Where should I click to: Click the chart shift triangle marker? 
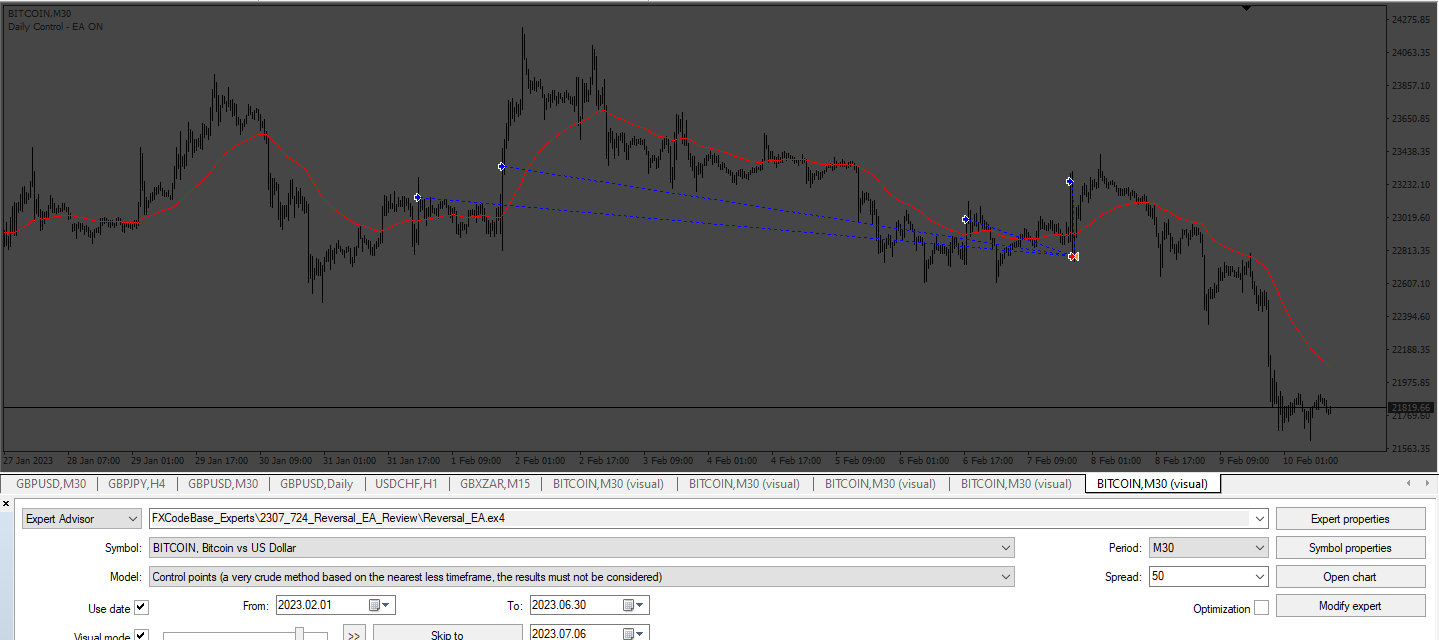1246,7
